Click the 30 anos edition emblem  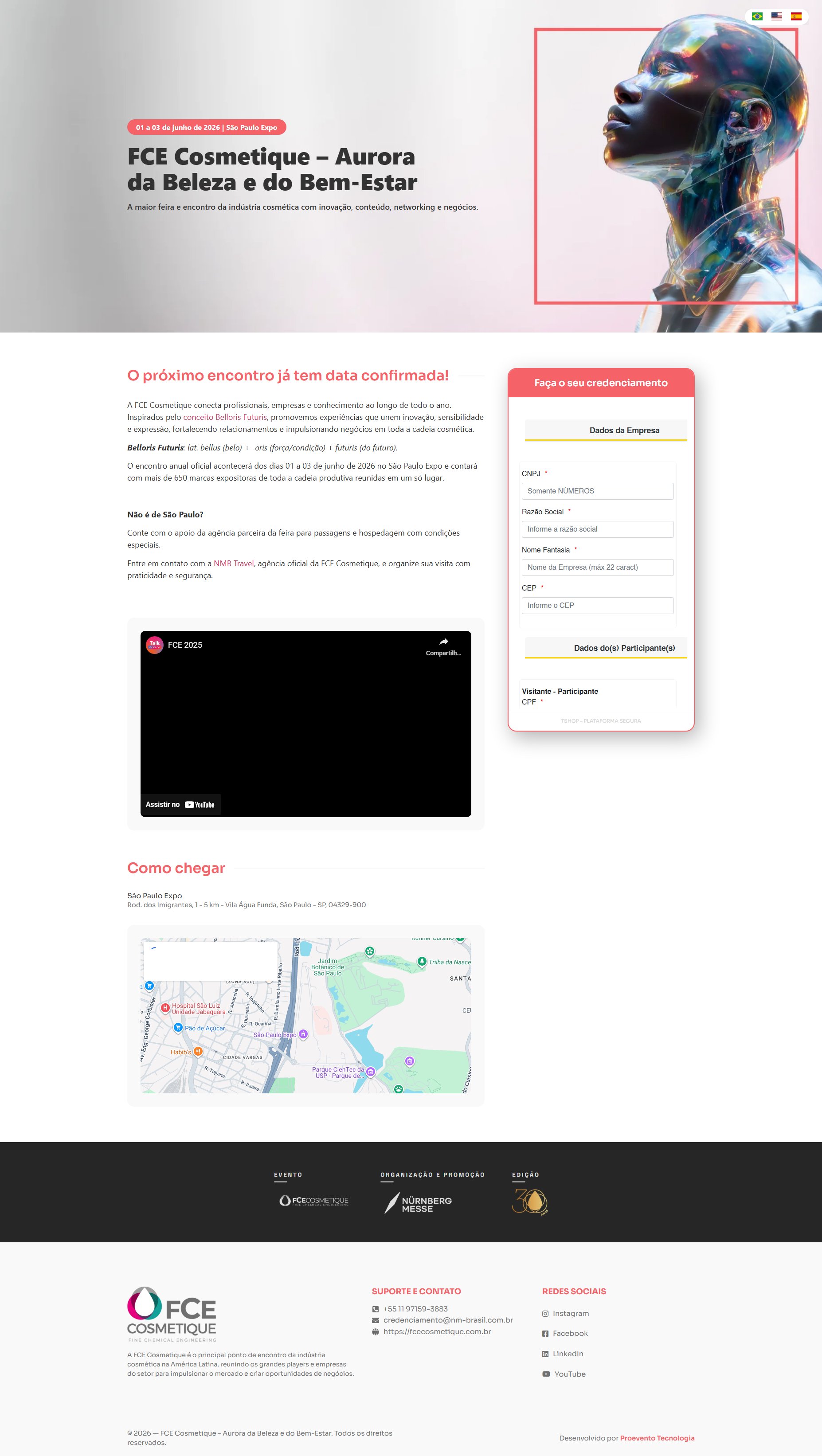[530, 1202]
